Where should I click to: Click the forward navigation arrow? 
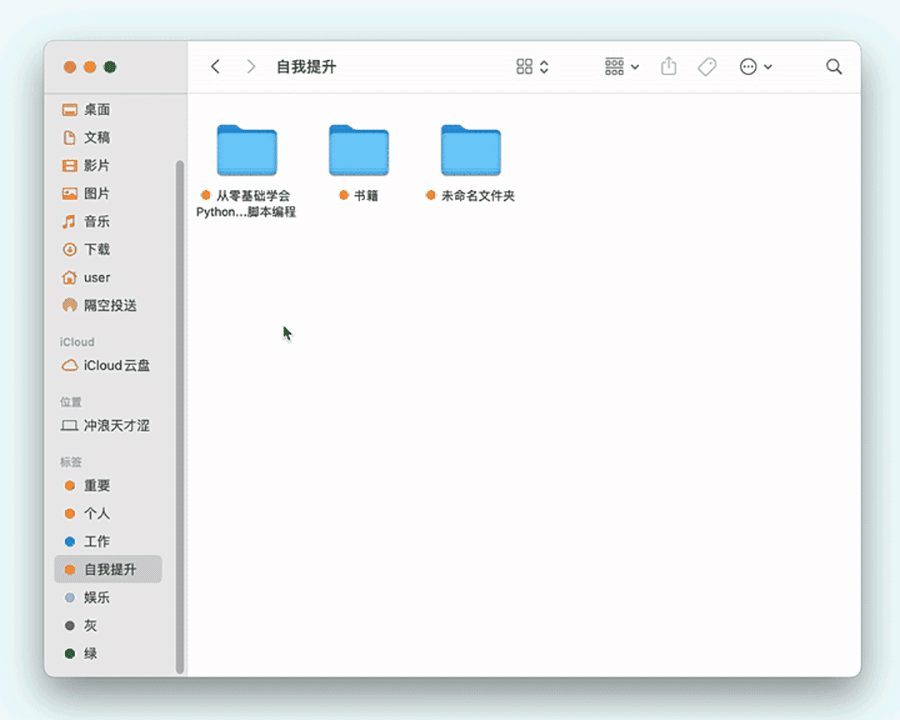[x=251, y=66]
